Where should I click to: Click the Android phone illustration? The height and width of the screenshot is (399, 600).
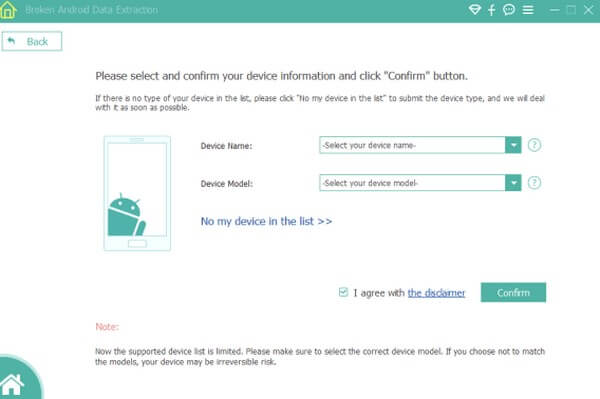137,194
